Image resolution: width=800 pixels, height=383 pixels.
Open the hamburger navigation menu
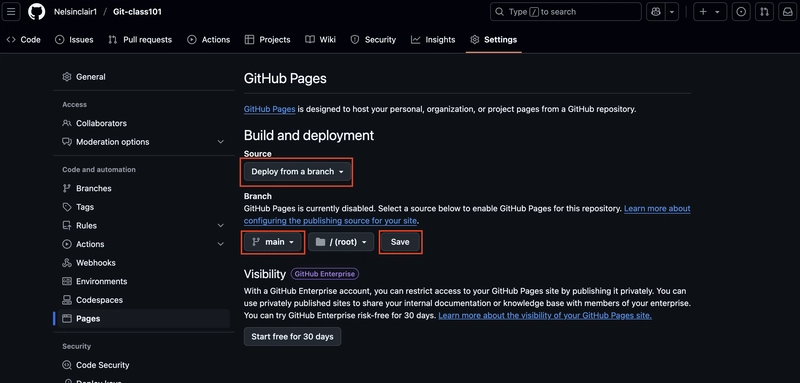tap(11, 11)
